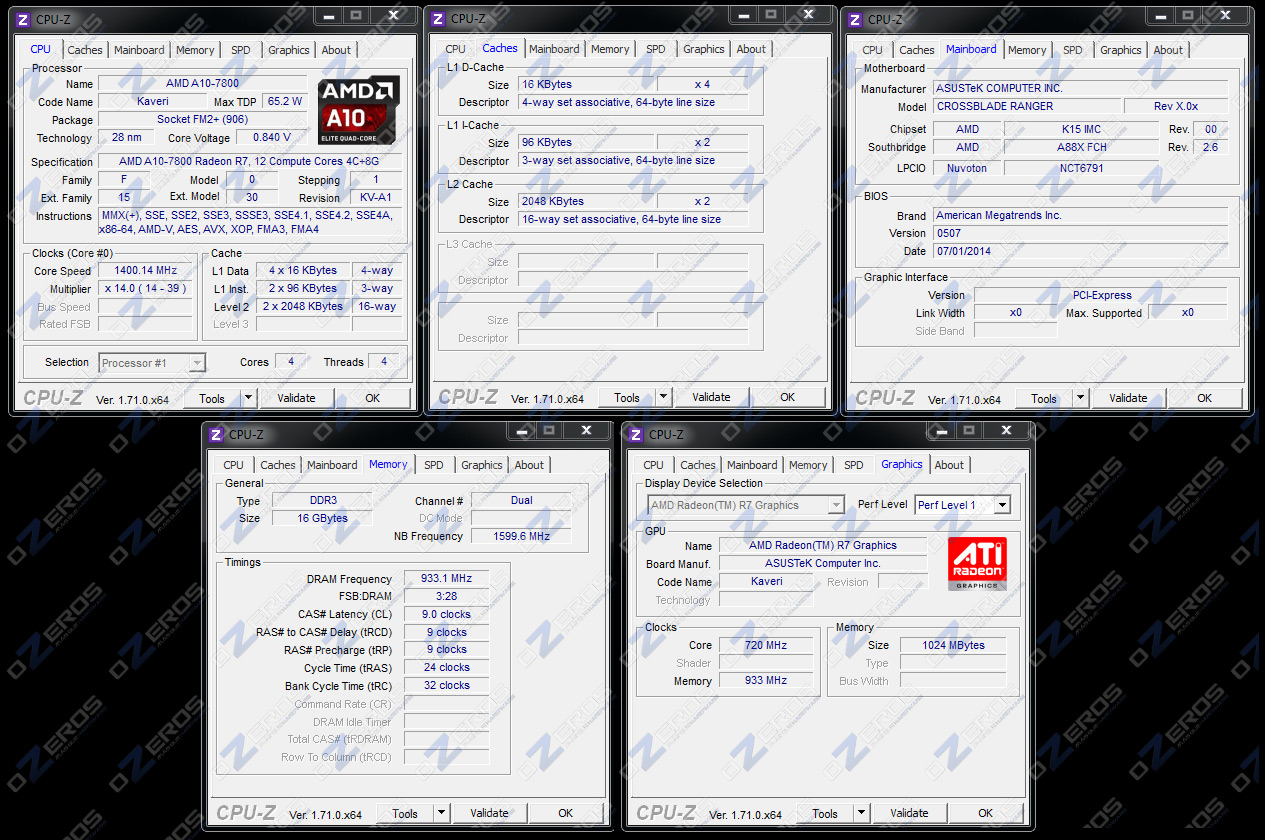
Task: Click the A88X FCH southbridge field
Action: click(1084, 147)
